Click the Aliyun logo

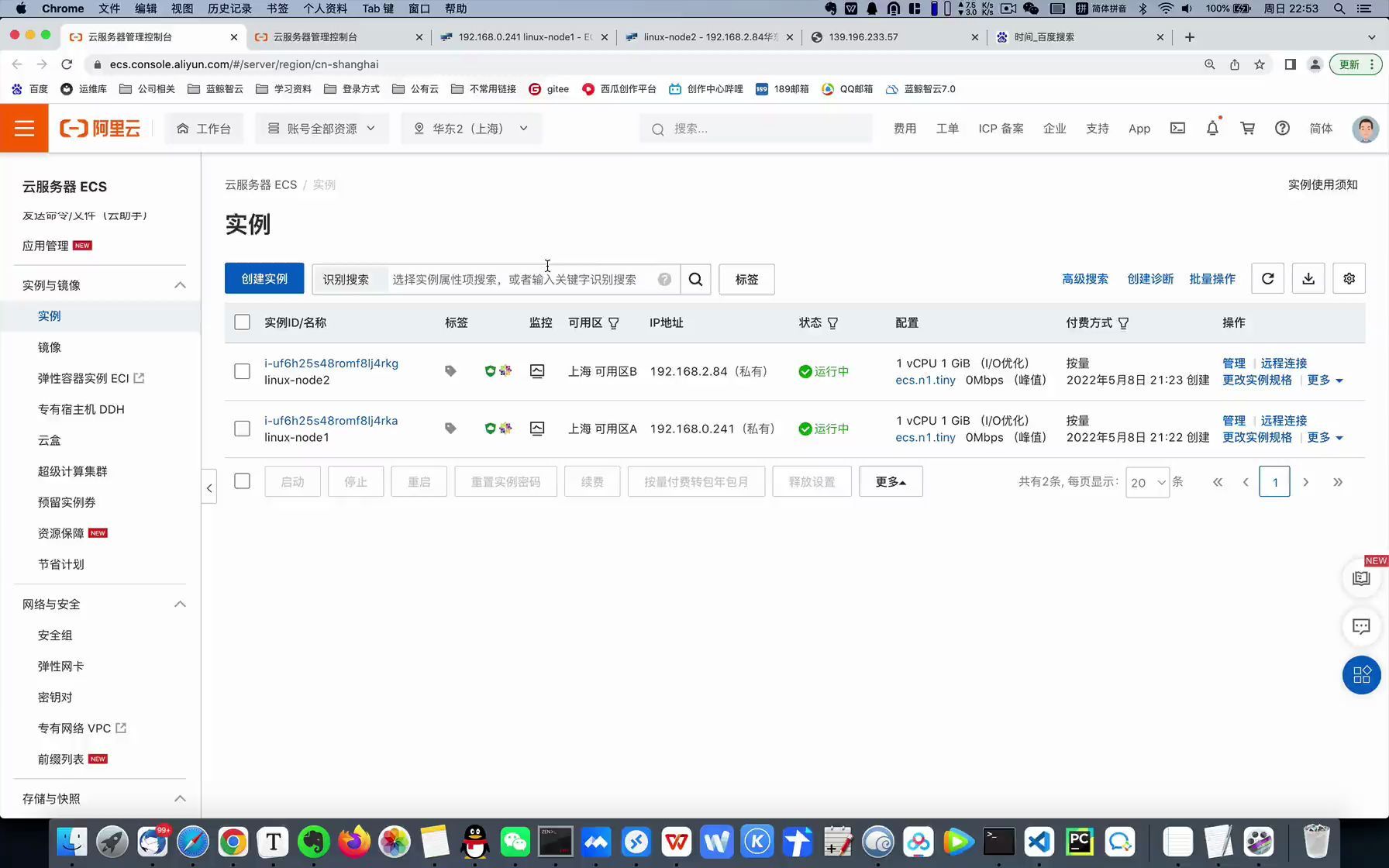pyautogui.click(x=101, y=129)
